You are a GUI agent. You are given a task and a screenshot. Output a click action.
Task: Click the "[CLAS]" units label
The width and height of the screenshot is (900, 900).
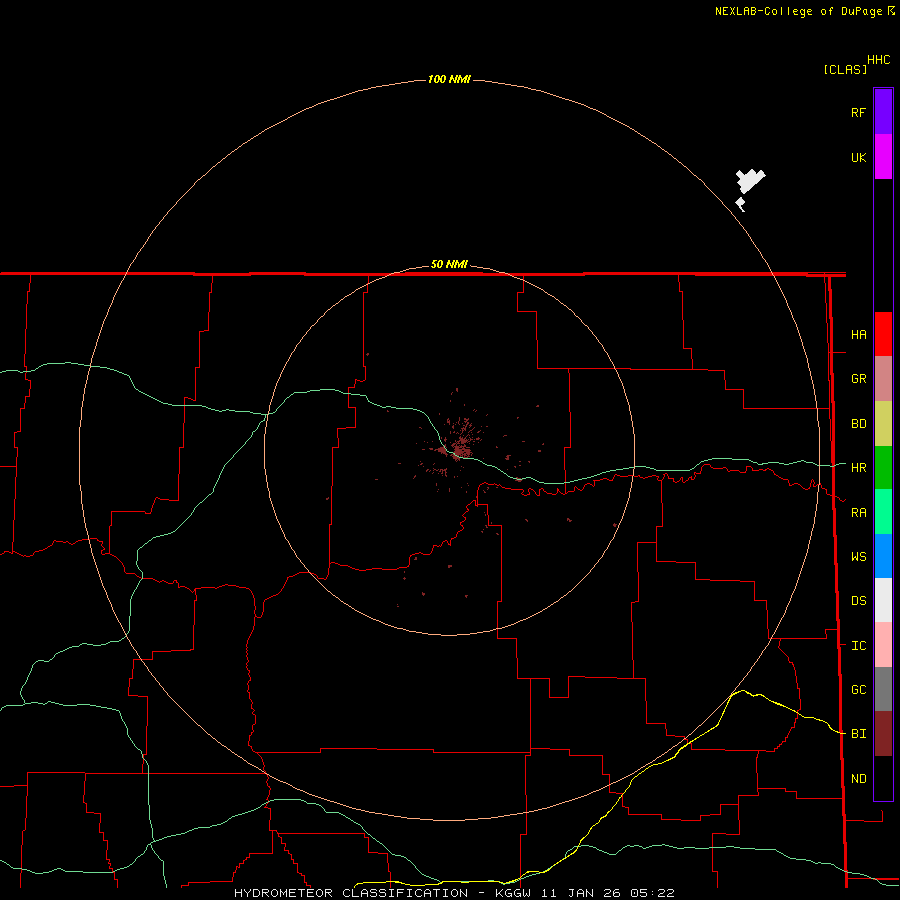click(x=845, y=69)
